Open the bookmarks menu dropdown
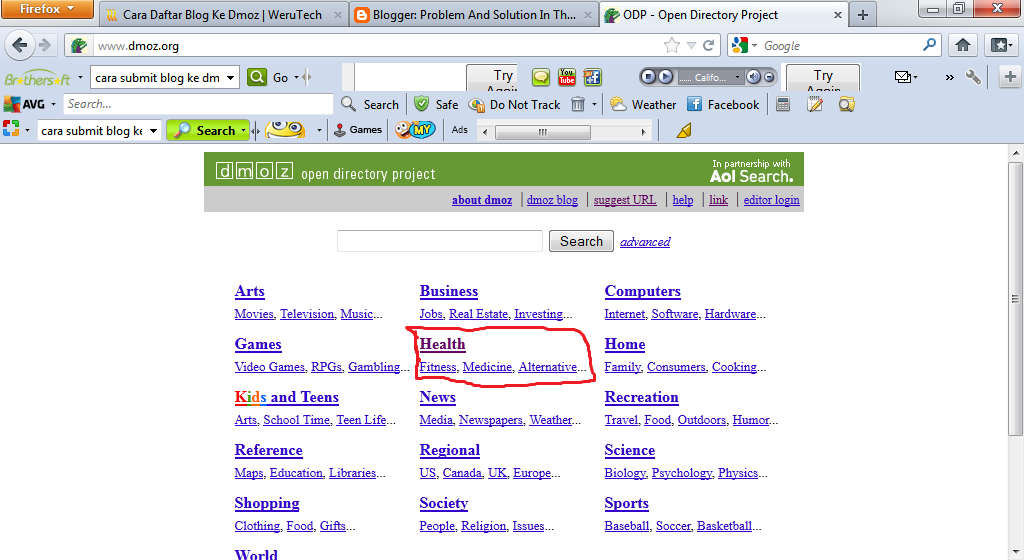The height and width of the screenshot is (560, 1024). pos(1002,45)
